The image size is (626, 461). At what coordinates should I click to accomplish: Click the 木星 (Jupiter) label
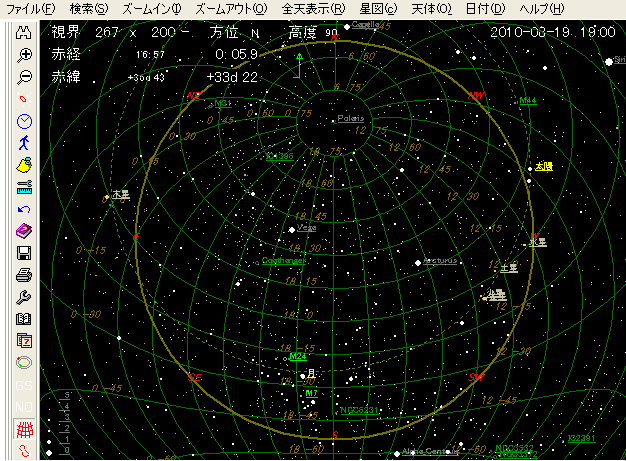pos(121,194)
